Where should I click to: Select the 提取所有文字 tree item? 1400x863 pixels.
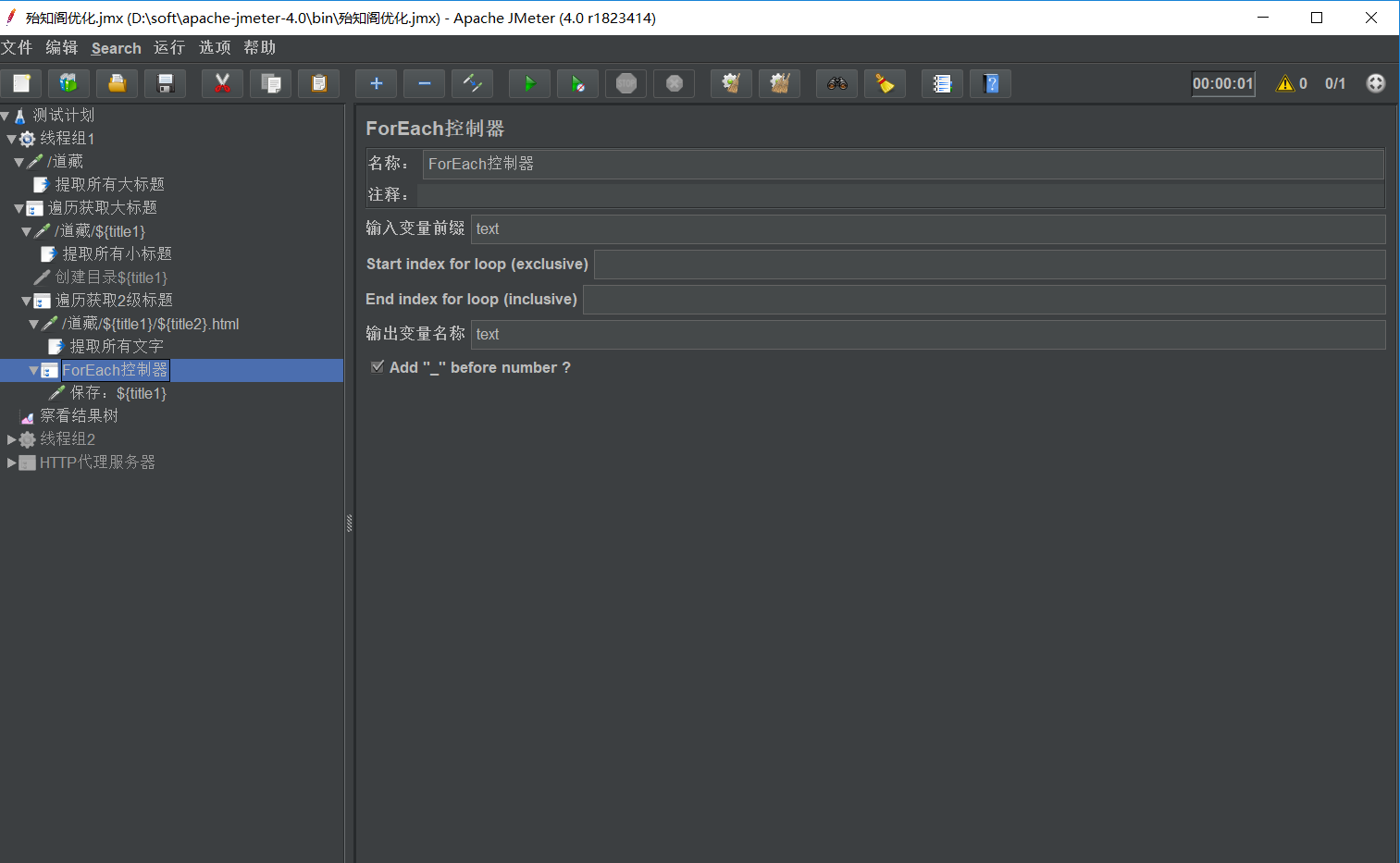tap(117, 347)
